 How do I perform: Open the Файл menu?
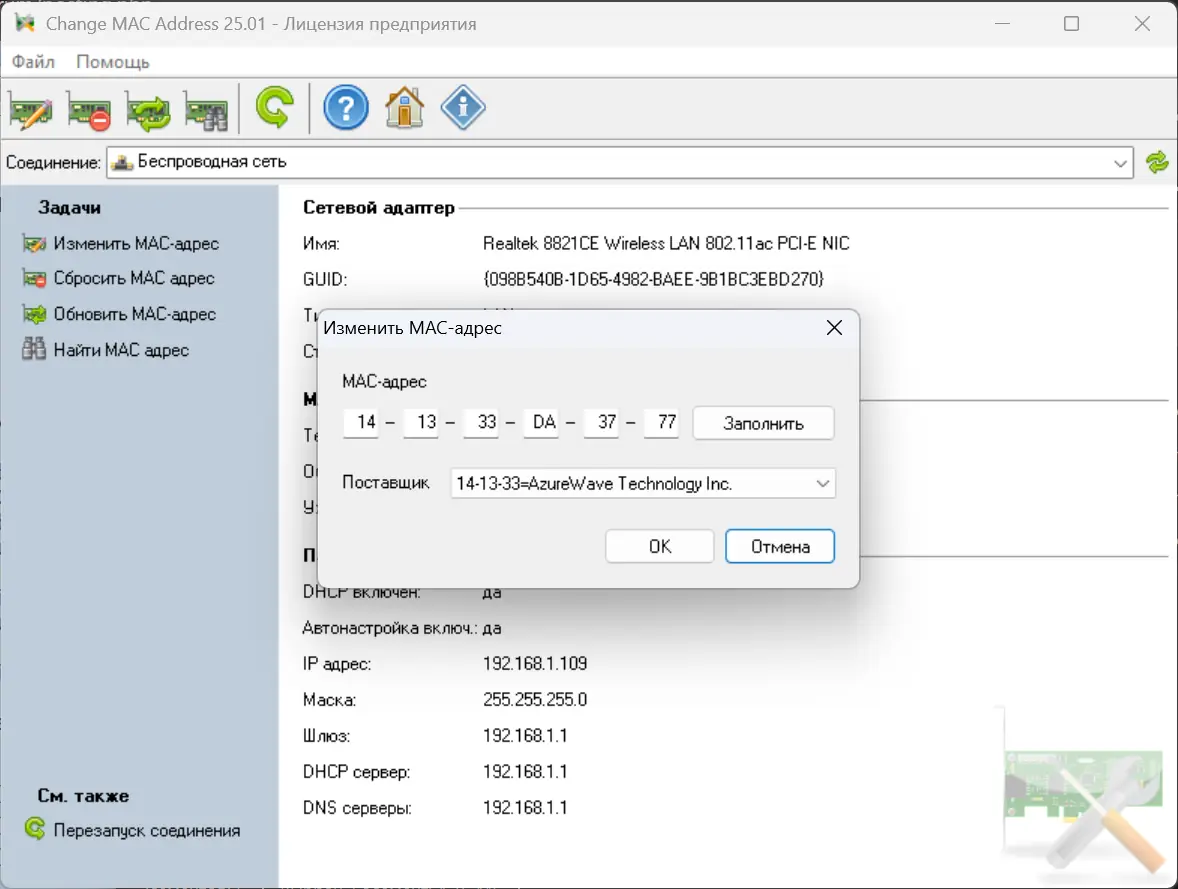point(33,62)
